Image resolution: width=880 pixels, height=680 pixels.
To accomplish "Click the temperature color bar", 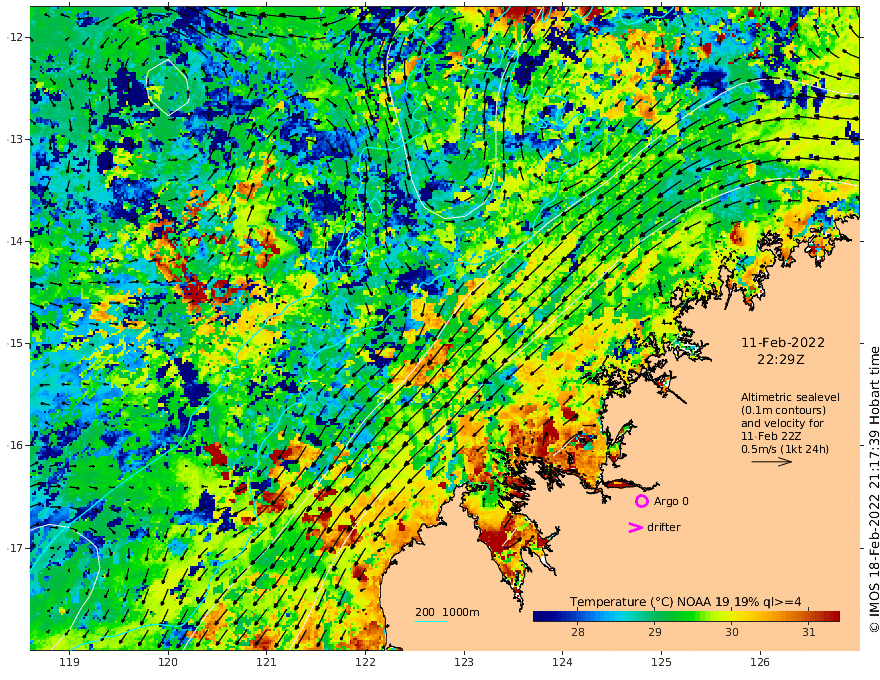I will [686, 617].
